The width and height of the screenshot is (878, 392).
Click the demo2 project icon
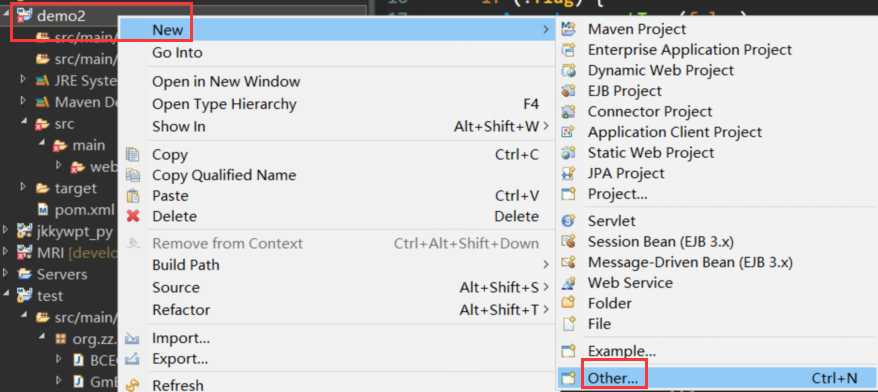coord(24,16)
